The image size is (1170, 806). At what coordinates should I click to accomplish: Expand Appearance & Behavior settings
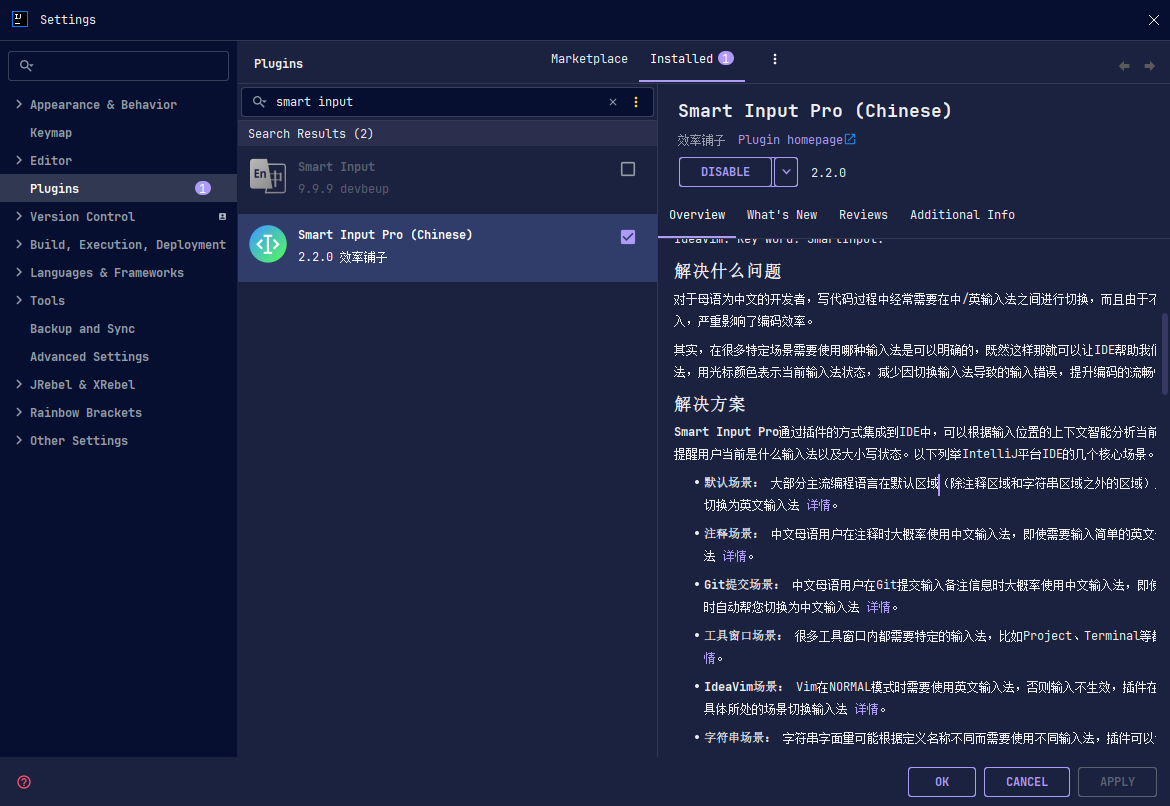pos(19,104)
